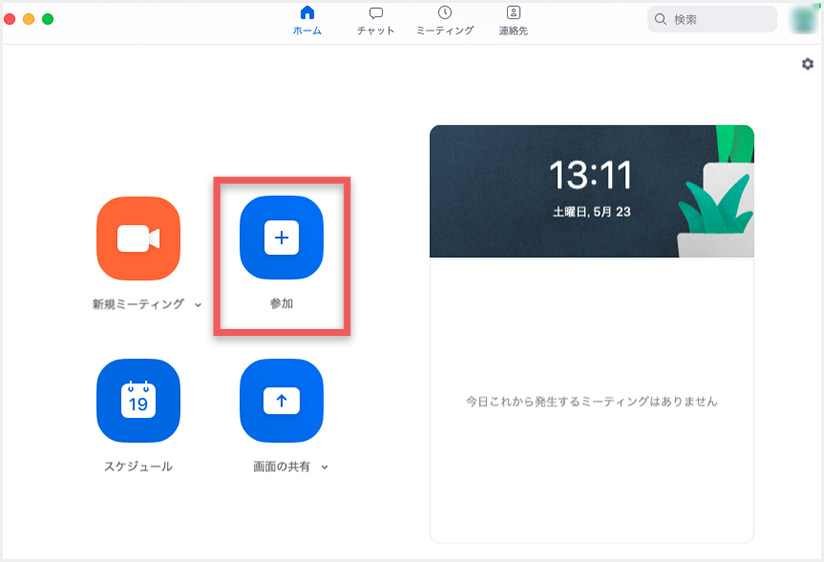Minimize the window with the yellow button
The image size is (824, 562).
(28, 19)
